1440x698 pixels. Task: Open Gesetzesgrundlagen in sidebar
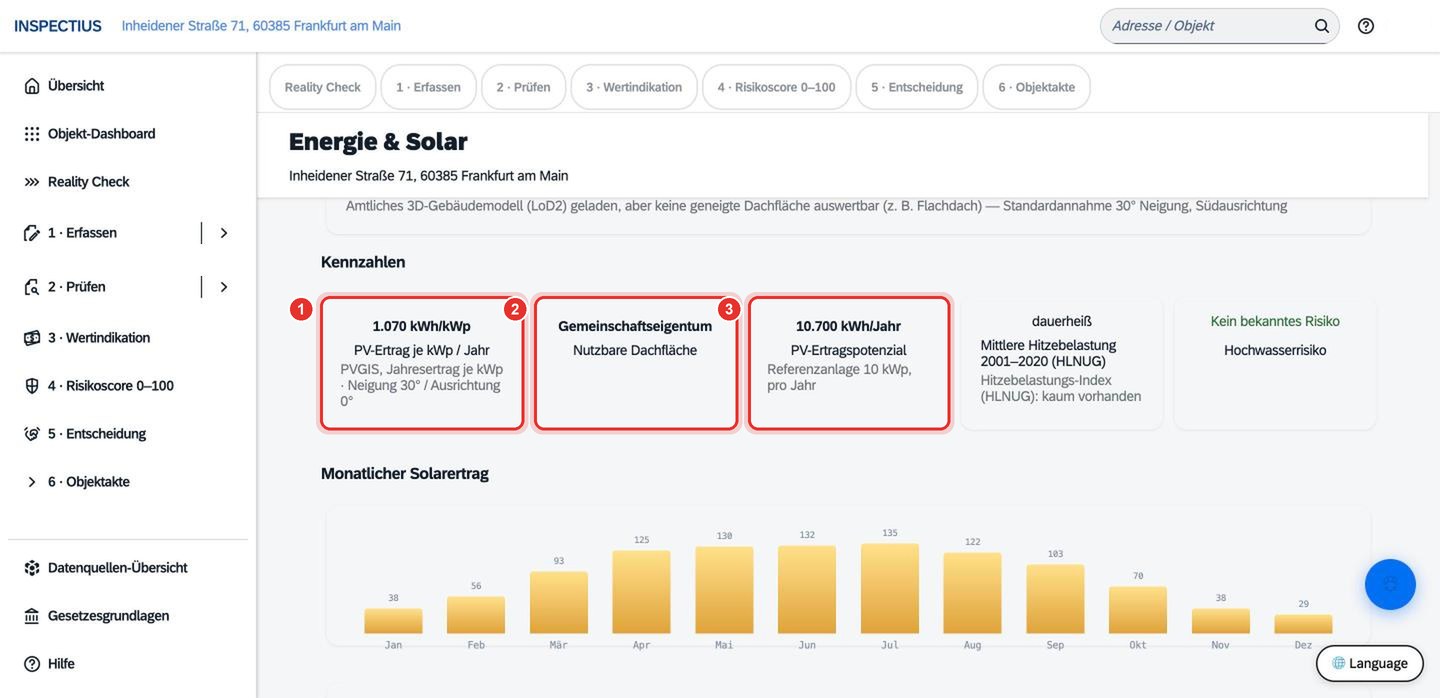point(128,616)
